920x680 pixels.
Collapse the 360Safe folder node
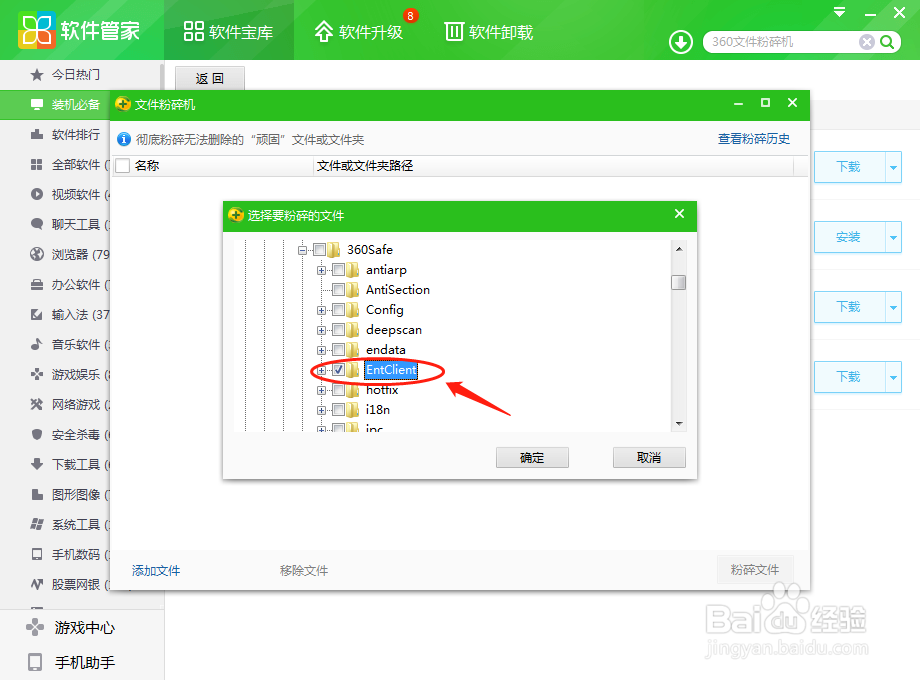(x=302, y=251)
